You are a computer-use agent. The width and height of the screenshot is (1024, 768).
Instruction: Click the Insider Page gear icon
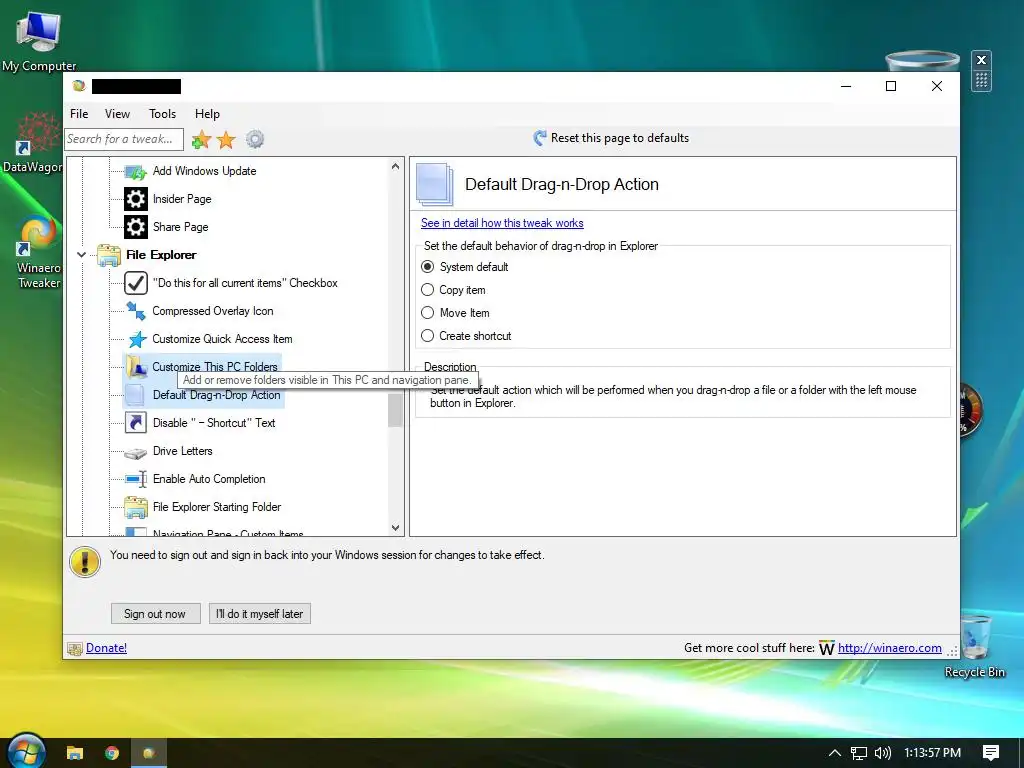click(136, 199)
